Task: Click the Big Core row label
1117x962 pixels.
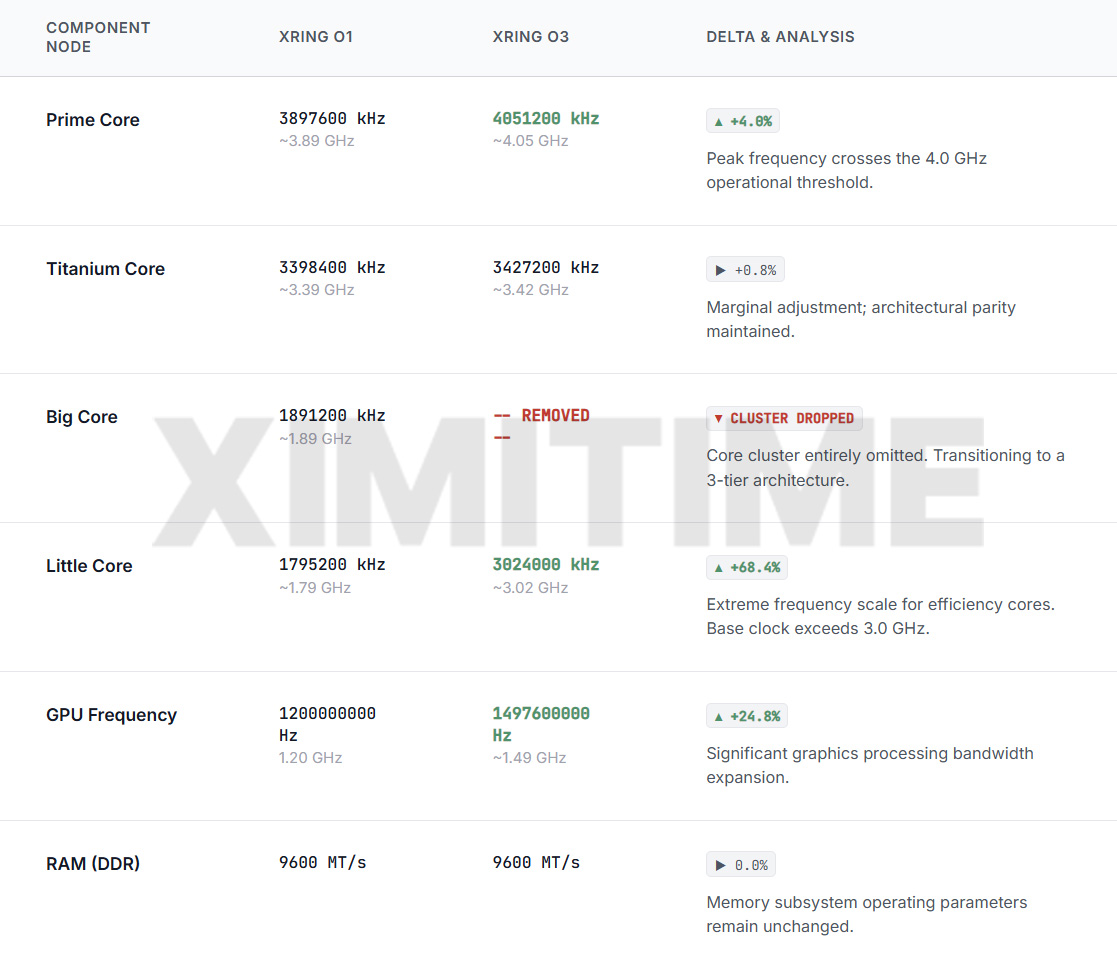Action: (82, 417)
